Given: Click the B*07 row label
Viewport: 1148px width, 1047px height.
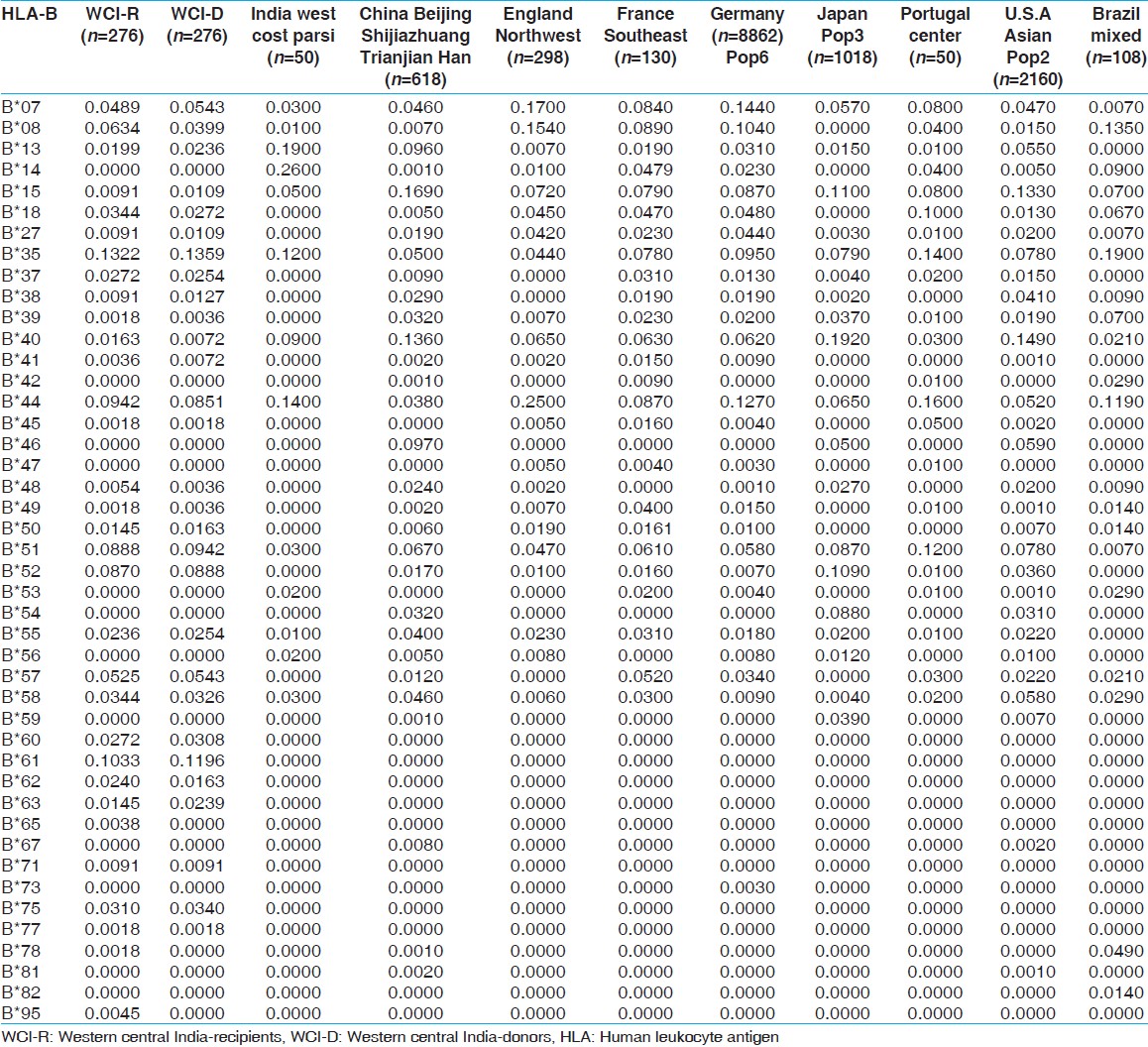Looking at the screenshot, I should (x=22, y=104).
